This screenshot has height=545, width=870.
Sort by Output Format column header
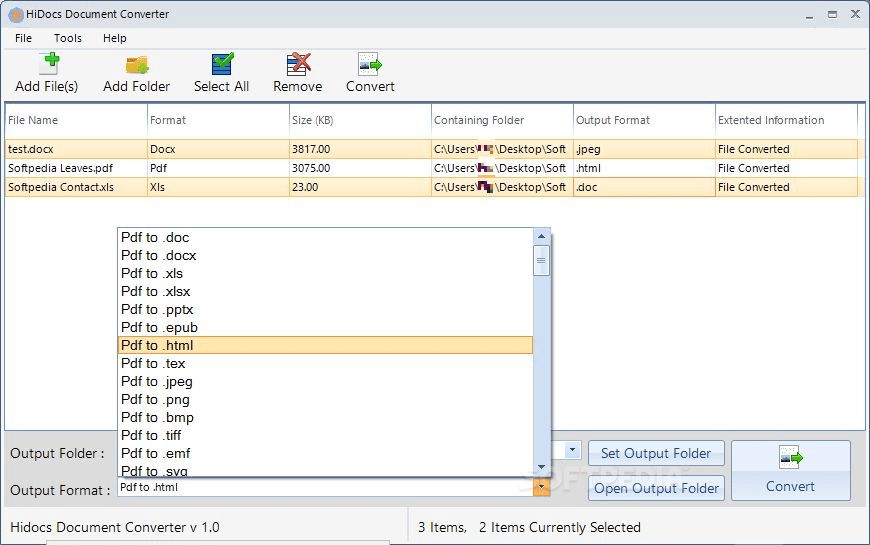644,120
